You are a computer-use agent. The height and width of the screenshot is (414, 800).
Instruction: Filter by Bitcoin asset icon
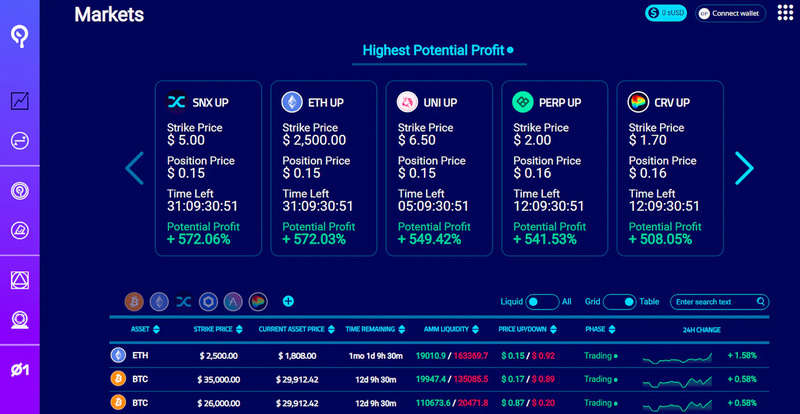click(134, 302)
